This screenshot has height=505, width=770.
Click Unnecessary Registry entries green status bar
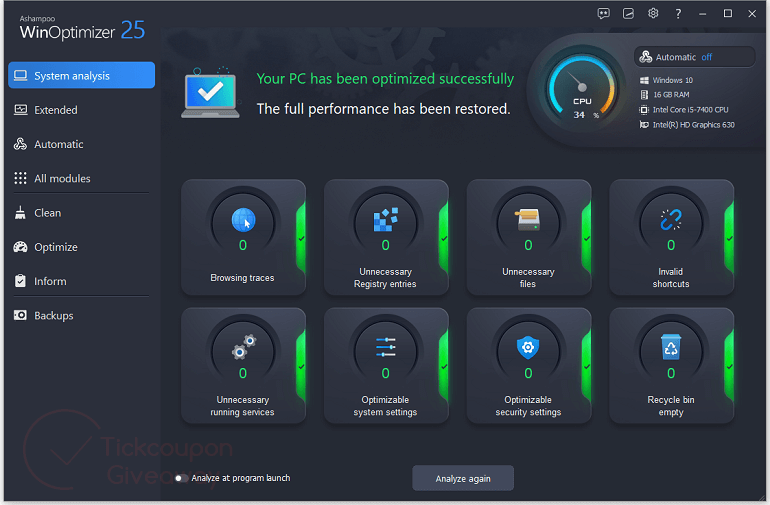point(443,238)
